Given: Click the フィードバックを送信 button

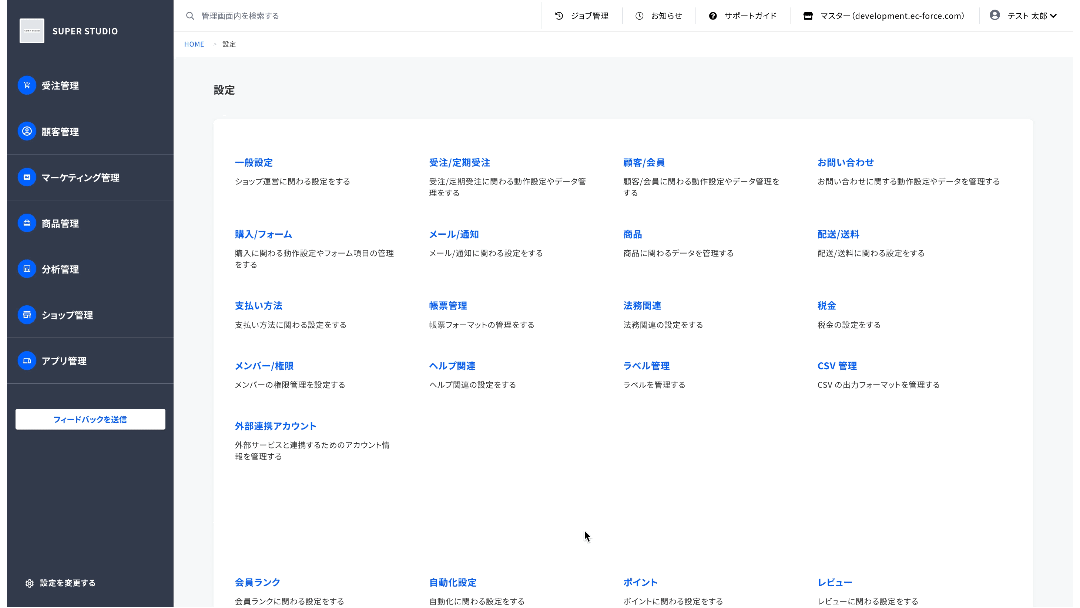Looking at the screenshot, I should (90, 419).
